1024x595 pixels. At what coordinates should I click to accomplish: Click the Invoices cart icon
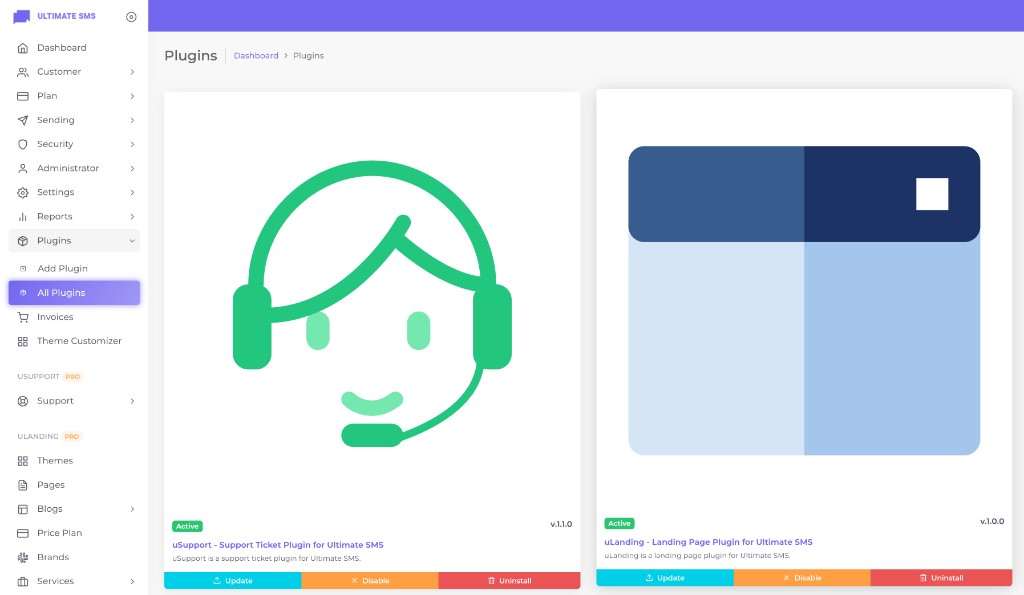point(23,317)
